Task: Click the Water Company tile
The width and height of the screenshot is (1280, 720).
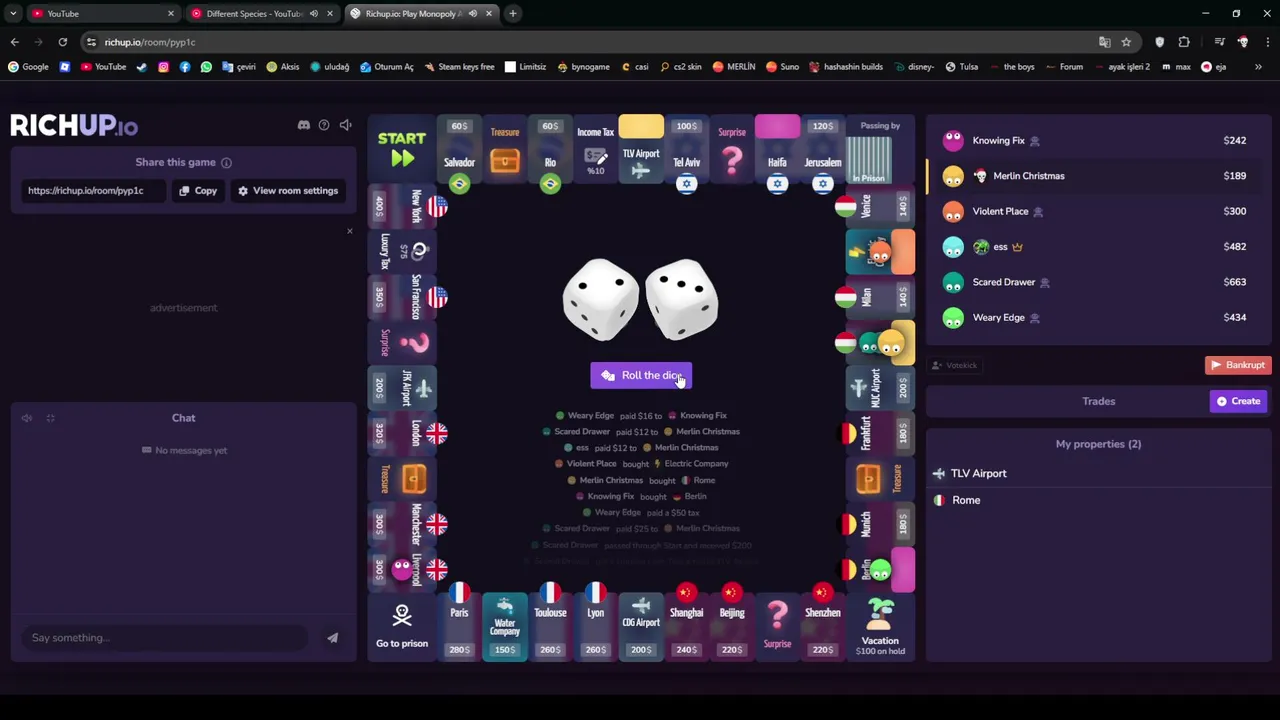Action: pos(504,627)
